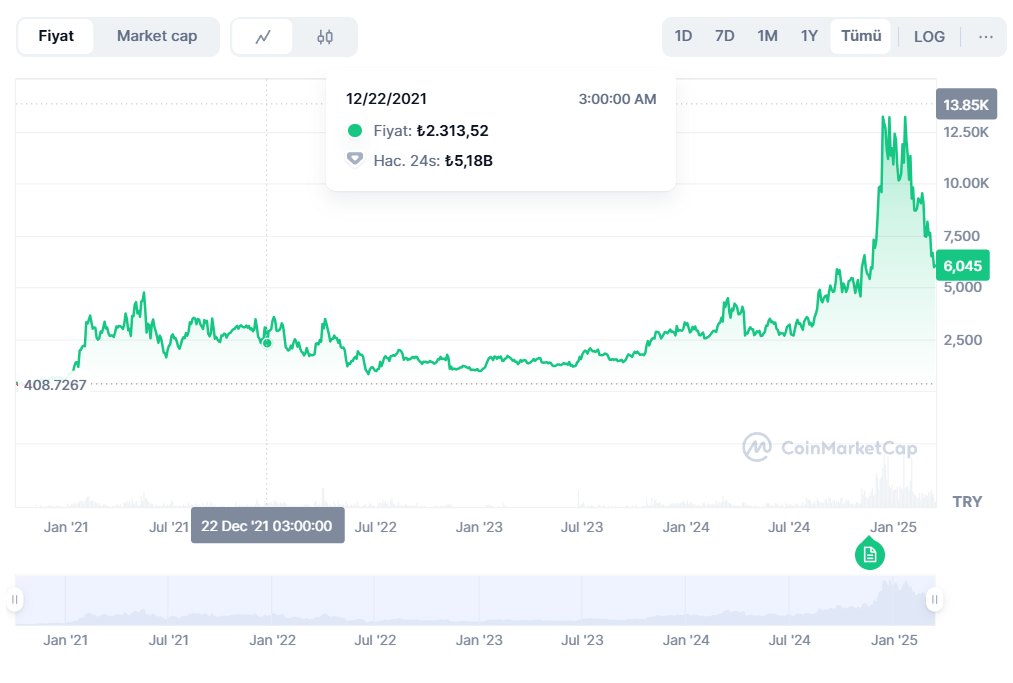The height and width of the screenshot is (683, 1013).
Task: Click the Jan '23 label on main chart axis
Action: coord(479,527)
